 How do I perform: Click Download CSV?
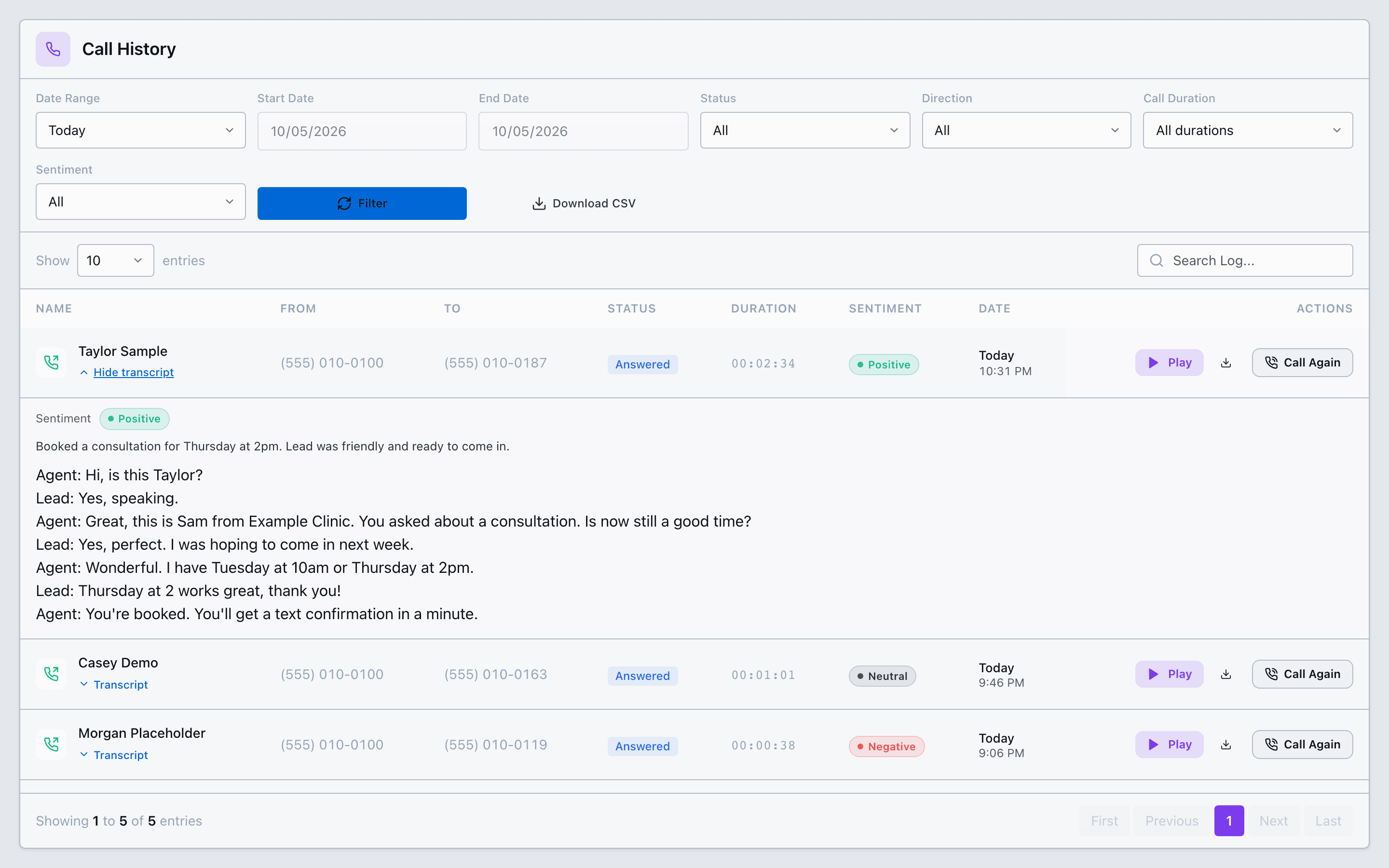pyautogui.click(x=584, y=203)
